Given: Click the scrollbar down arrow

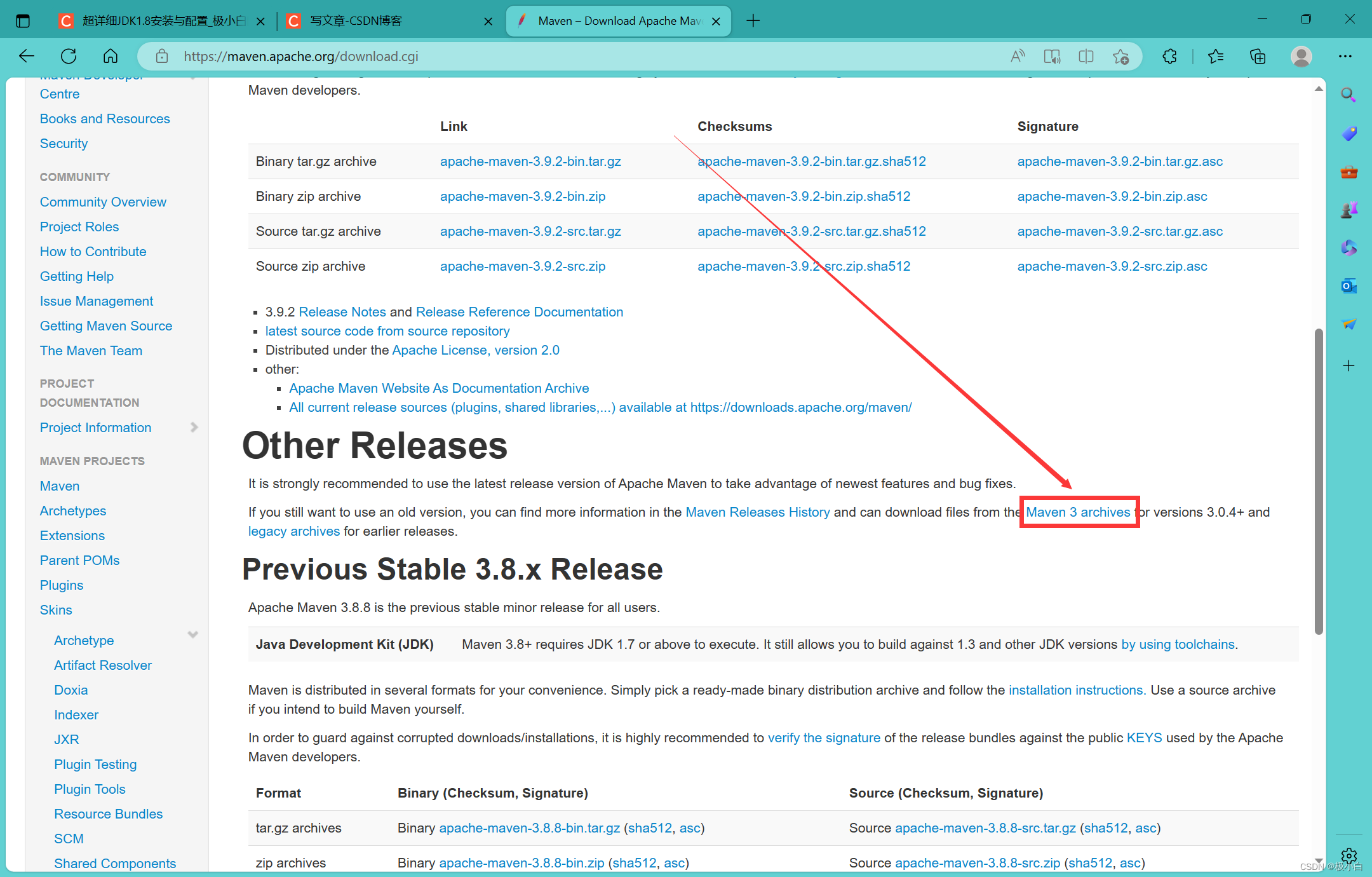Looking at the screenshot, I should click(1319, 861).
